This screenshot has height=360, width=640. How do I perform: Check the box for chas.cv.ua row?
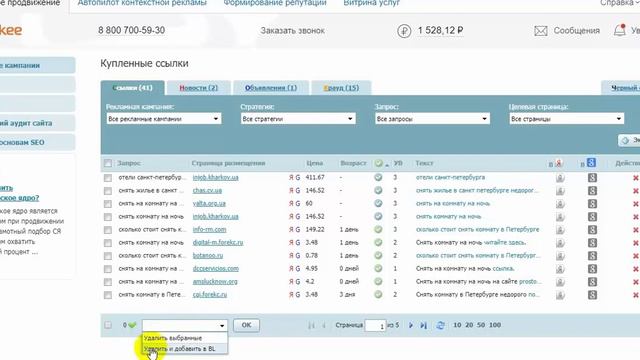(108, 191)
